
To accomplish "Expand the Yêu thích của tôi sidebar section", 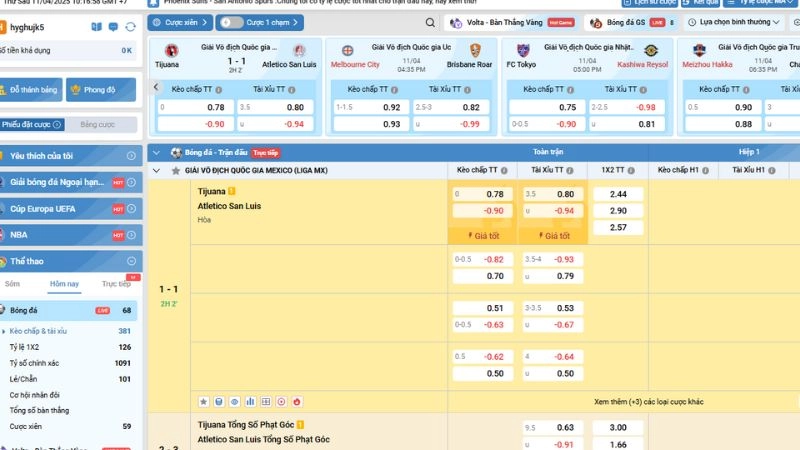I will (x=131, y=156).
